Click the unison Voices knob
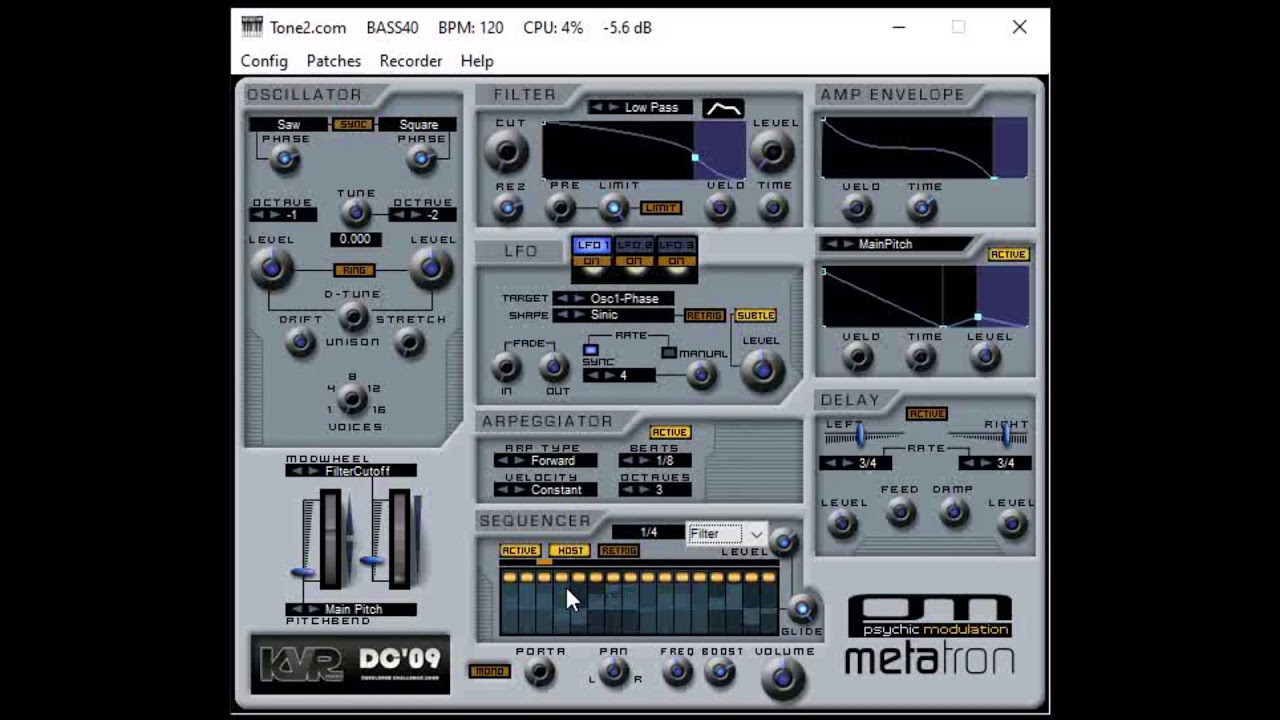 pyautogui.click(x=352, y=399)
